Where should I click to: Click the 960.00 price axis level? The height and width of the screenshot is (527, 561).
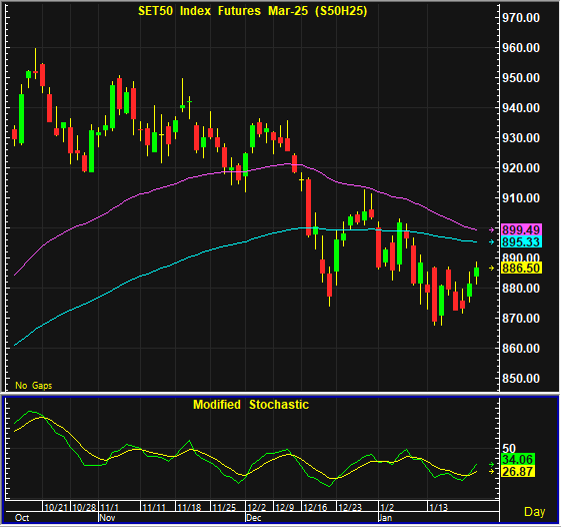(521, 48)
